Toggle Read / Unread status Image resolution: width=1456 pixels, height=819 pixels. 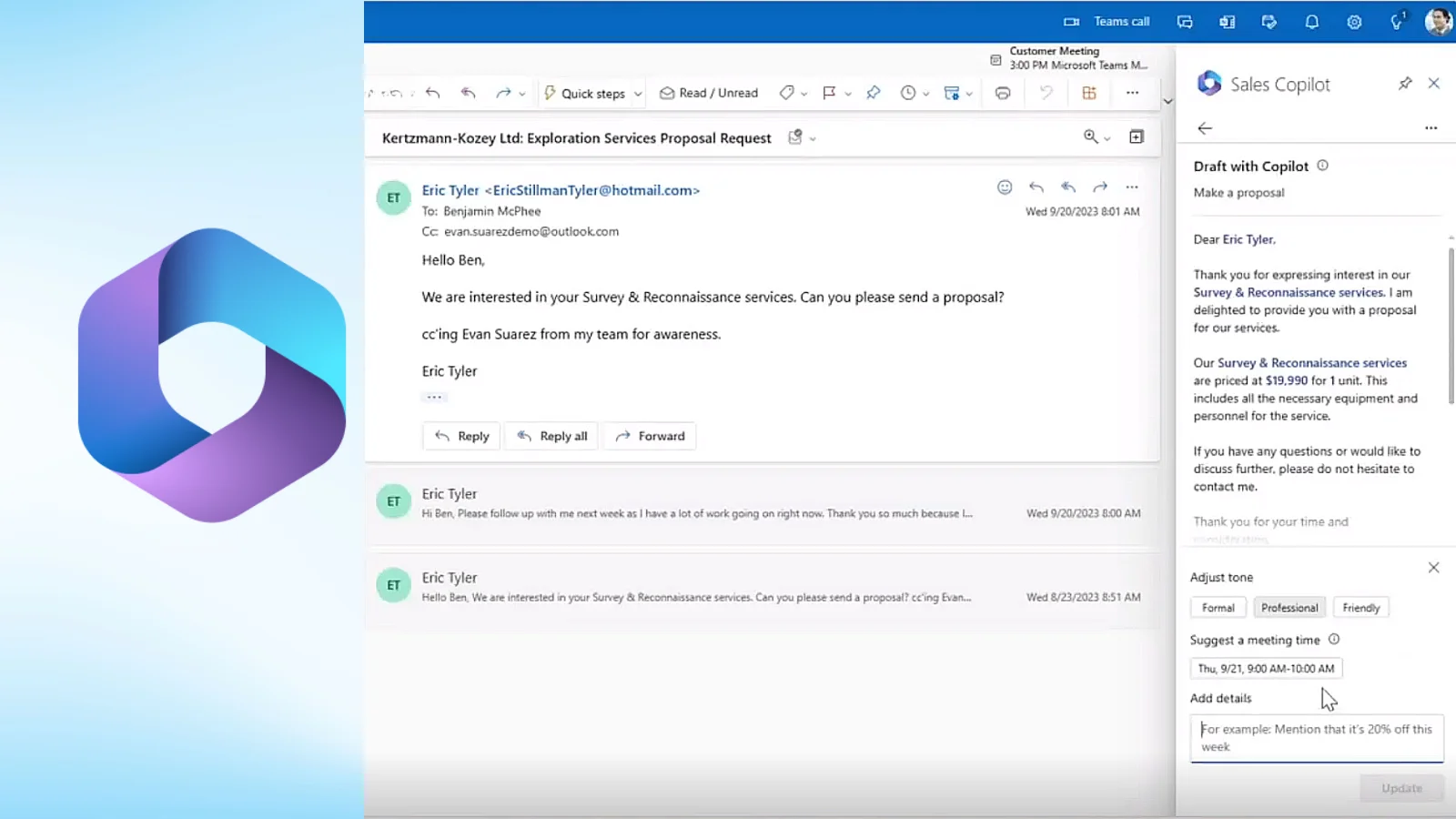coord(709,93)
